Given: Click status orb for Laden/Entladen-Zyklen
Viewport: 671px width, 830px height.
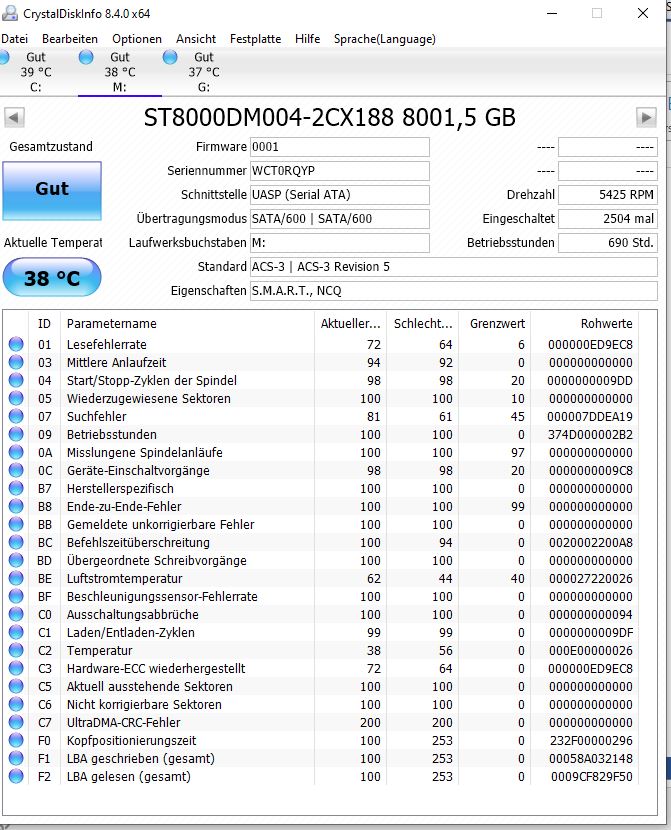Looking at the screenshot, I should 16,632.
